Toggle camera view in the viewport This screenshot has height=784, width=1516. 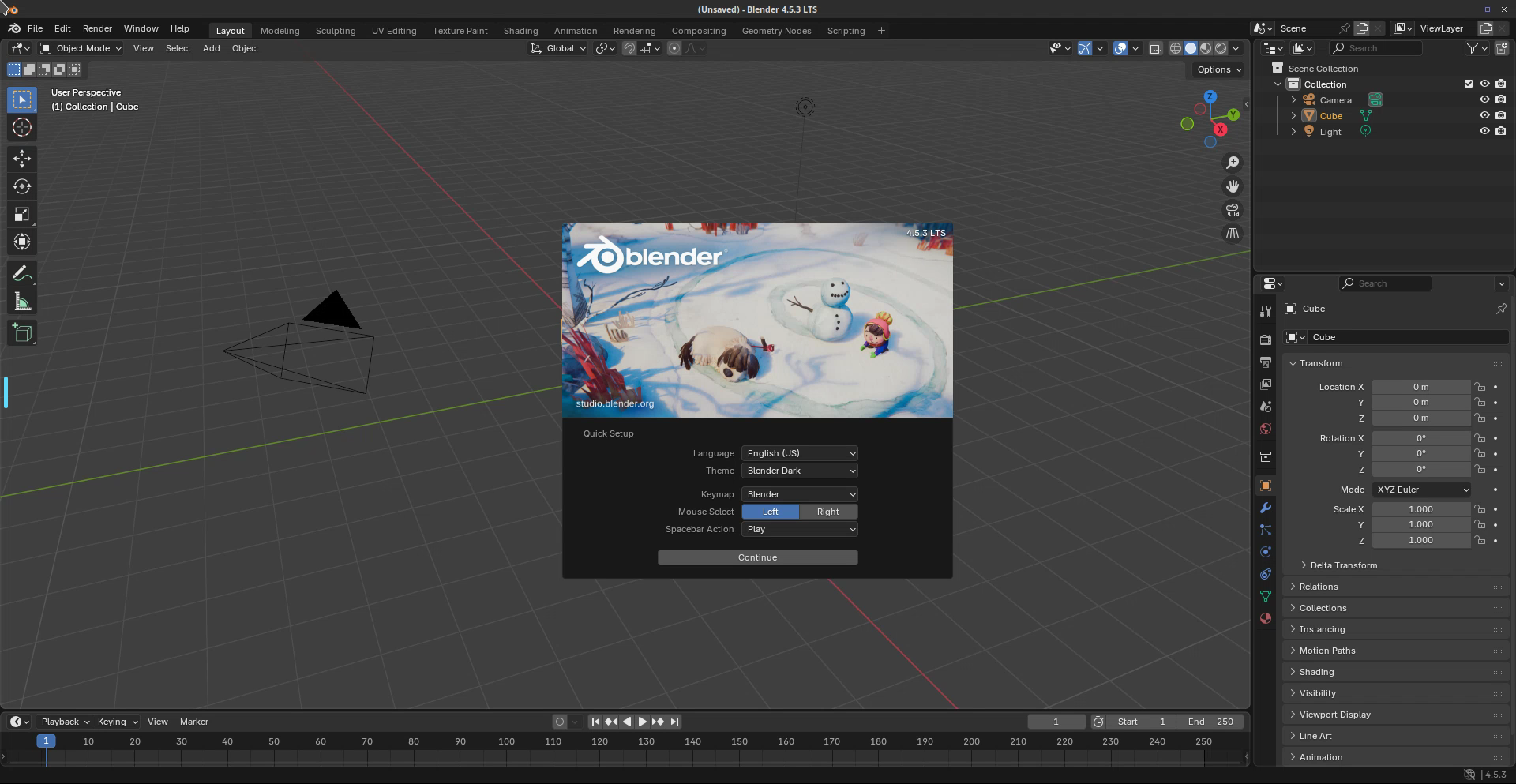(1232, 210)
